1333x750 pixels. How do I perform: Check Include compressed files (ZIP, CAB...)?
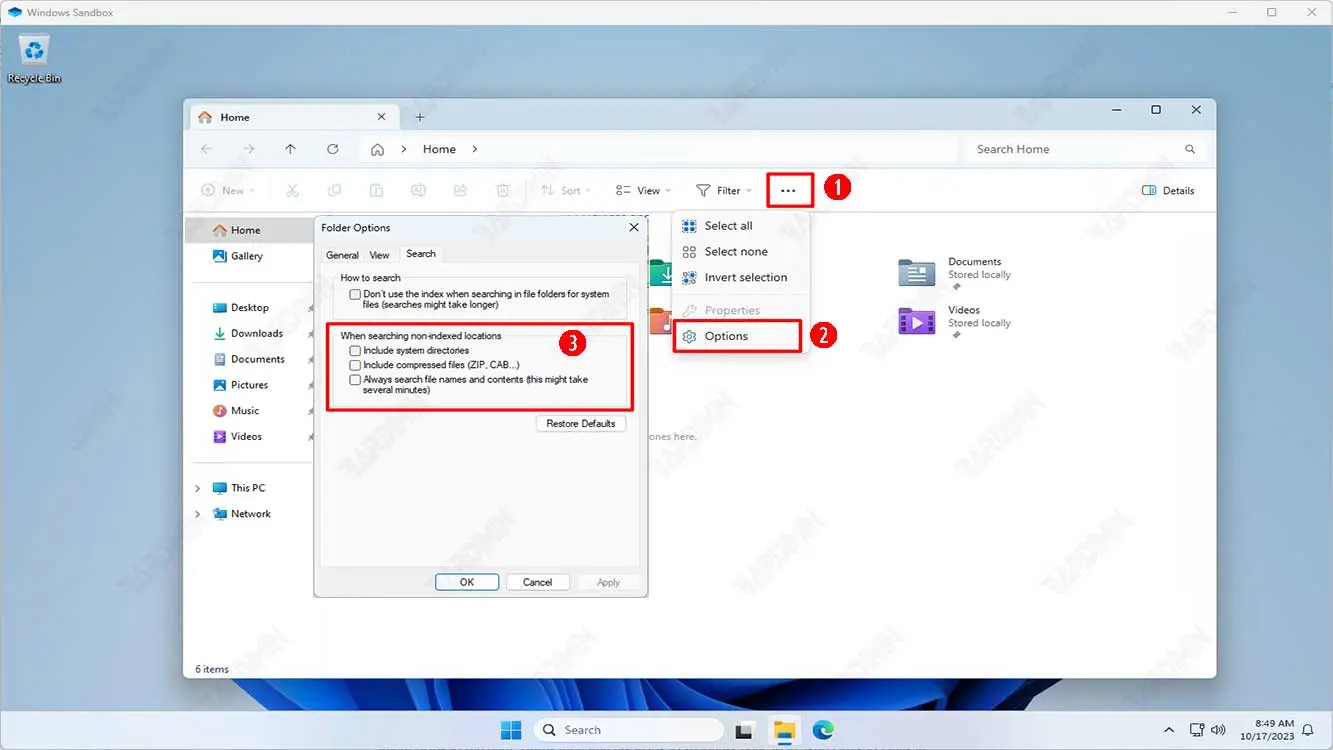click(x=355, y=365)
